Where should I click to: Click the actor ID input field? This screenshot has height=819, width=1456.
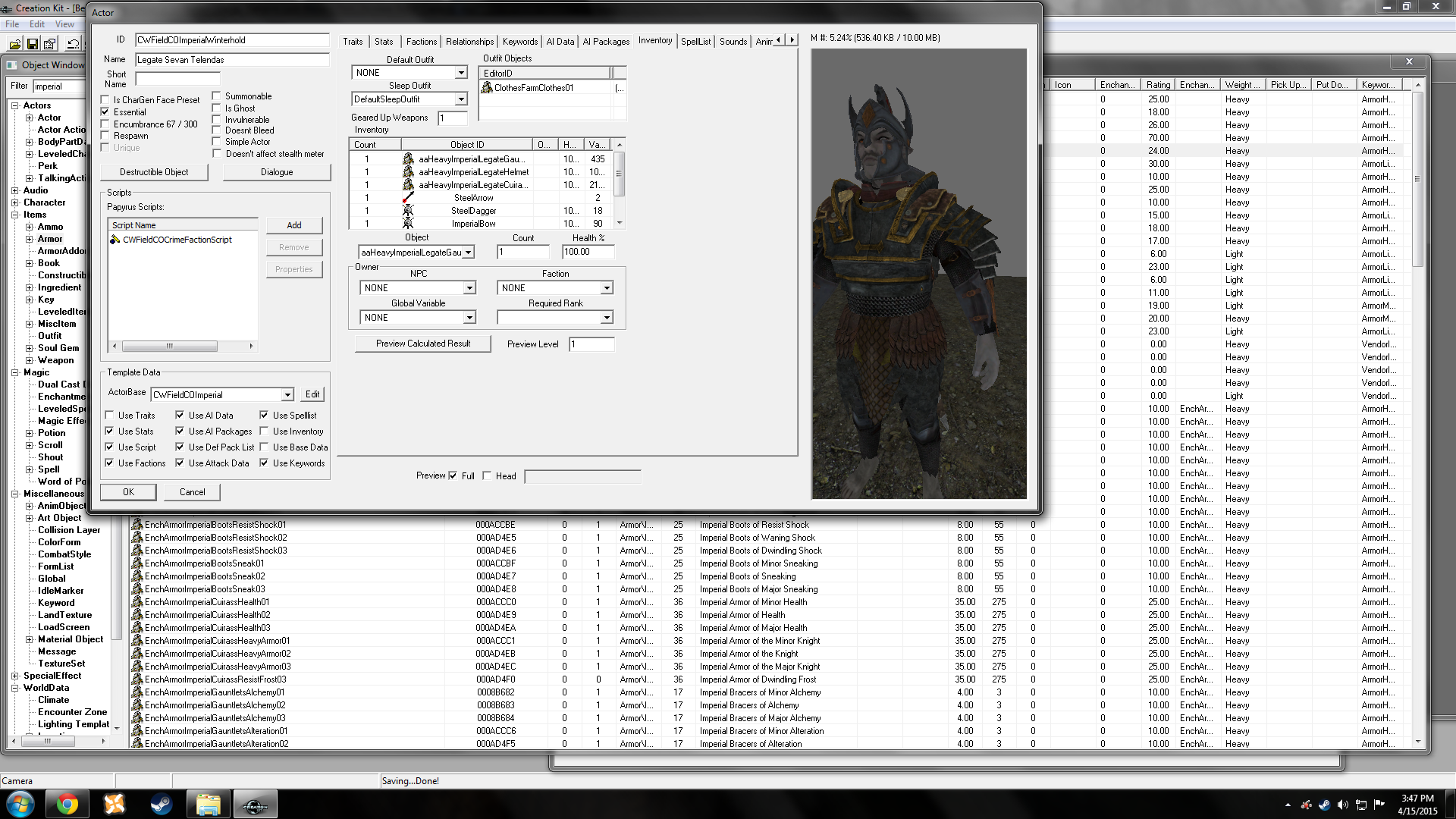tap(232, 40)
